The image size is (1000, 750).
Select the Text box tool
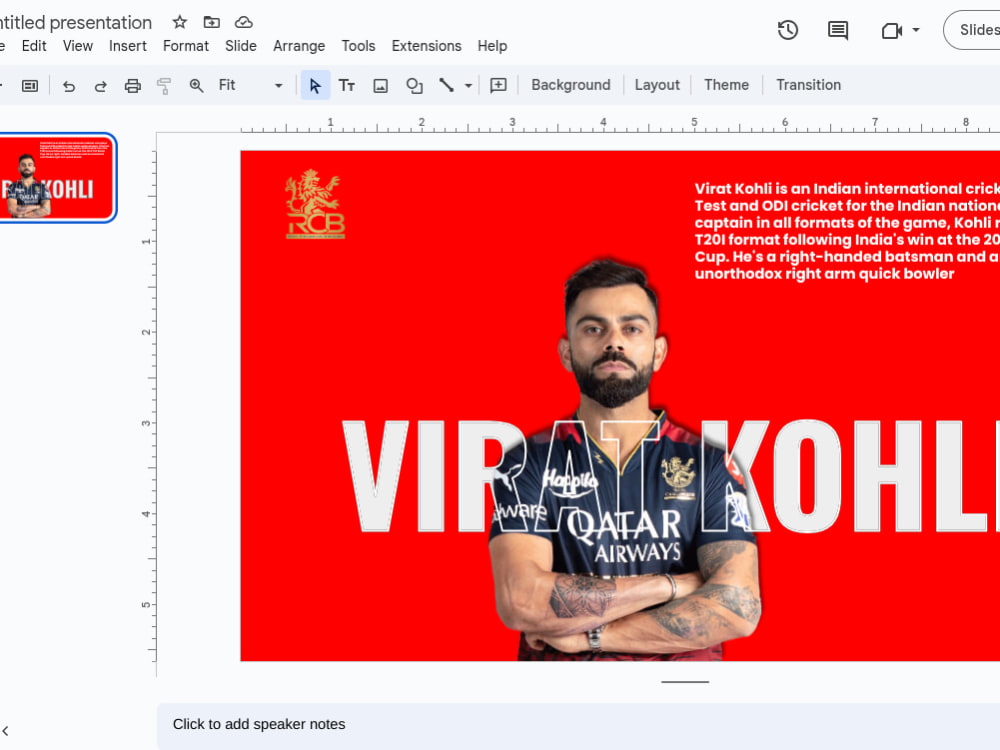point(347,85)
